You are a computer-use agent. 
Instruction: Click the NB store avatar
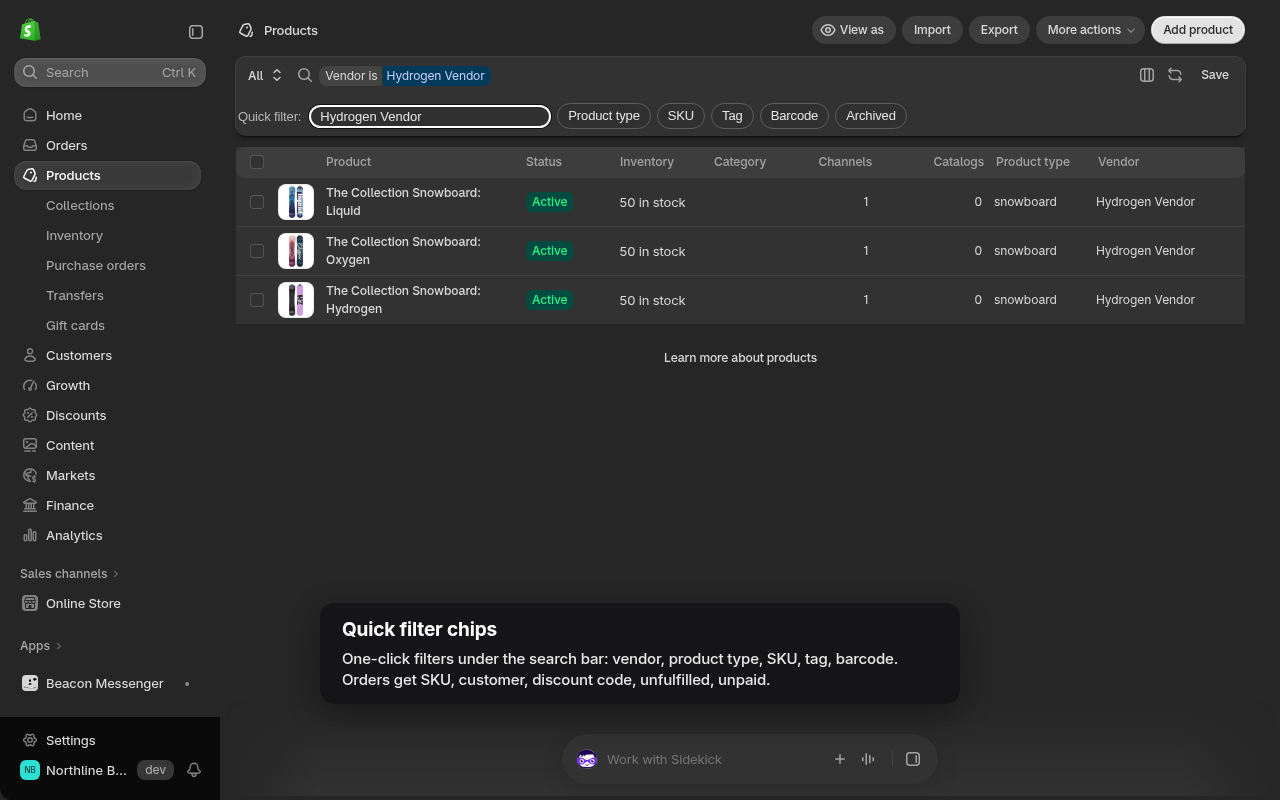[x=30, y=770]
